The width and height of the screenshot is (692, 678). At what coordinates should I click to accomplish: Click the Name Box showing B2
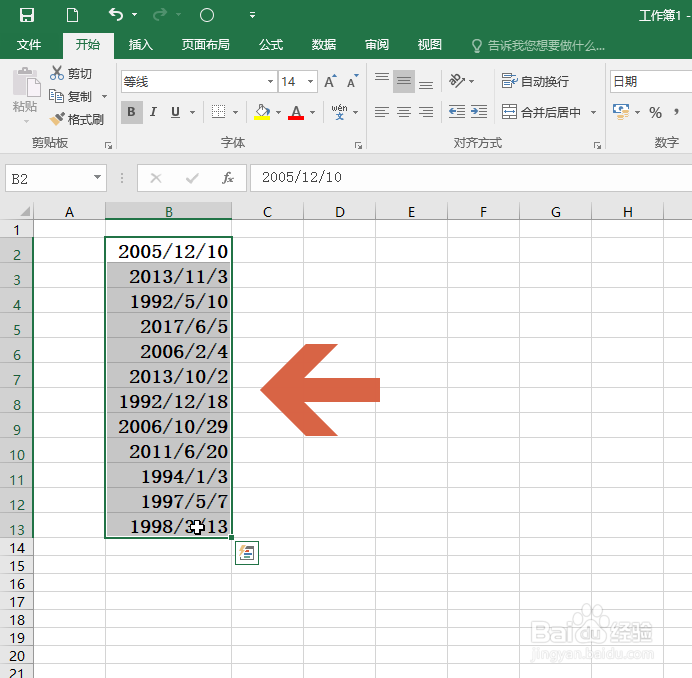tap(56, 178)
